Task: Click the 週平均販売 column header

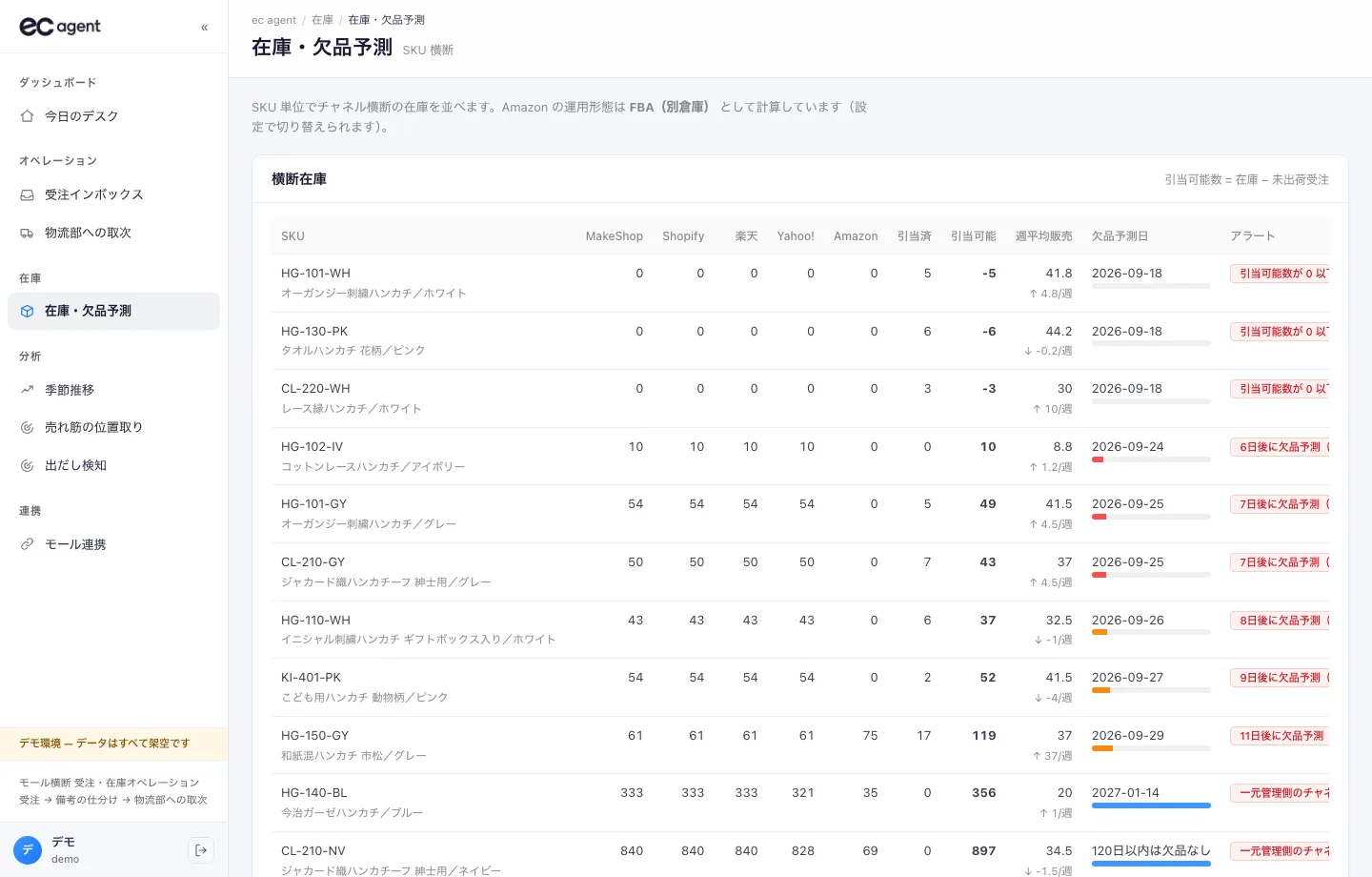Action: (1043, 236)
